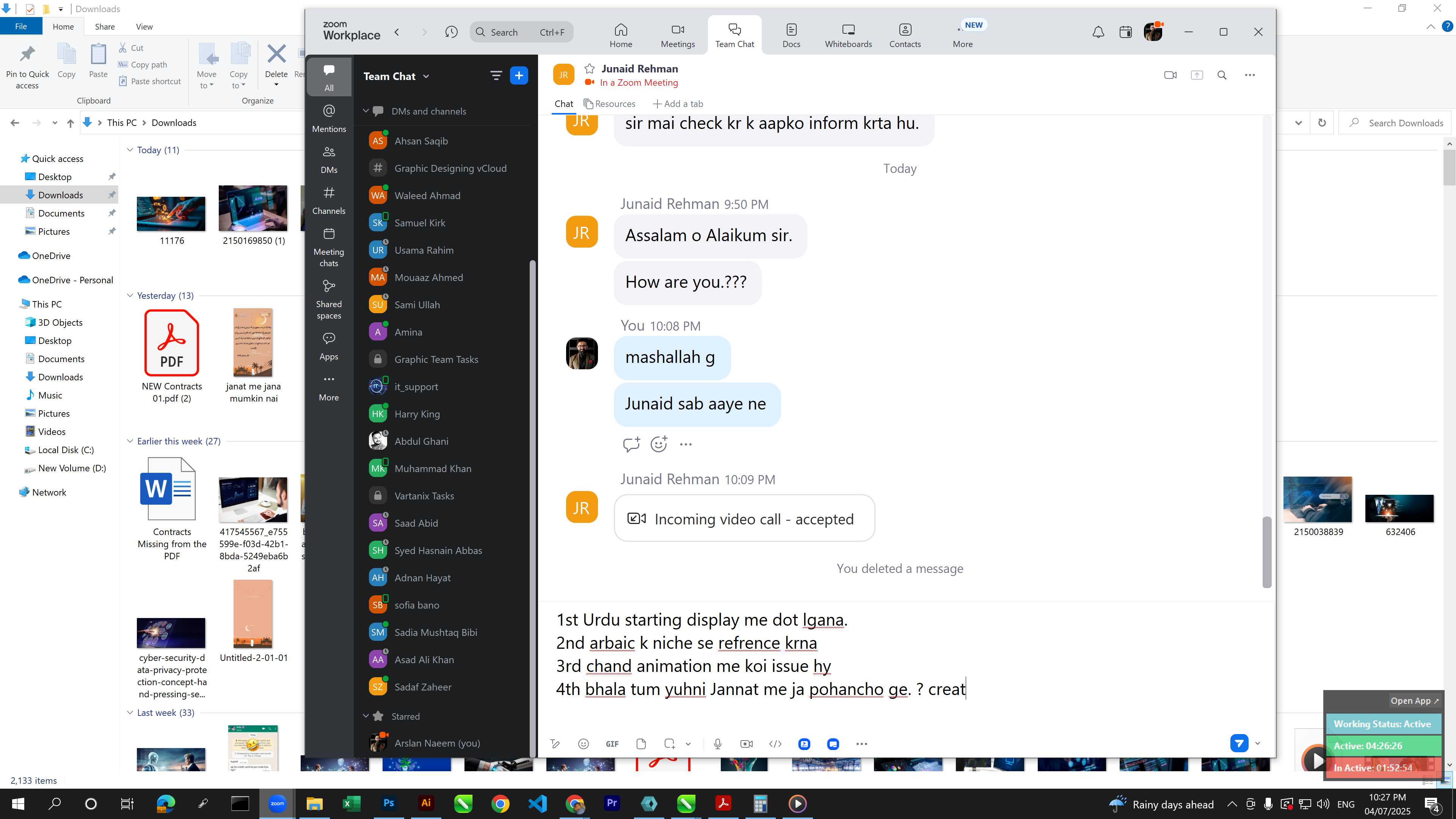
Task: Click Zoom search box
Action: 521,32
